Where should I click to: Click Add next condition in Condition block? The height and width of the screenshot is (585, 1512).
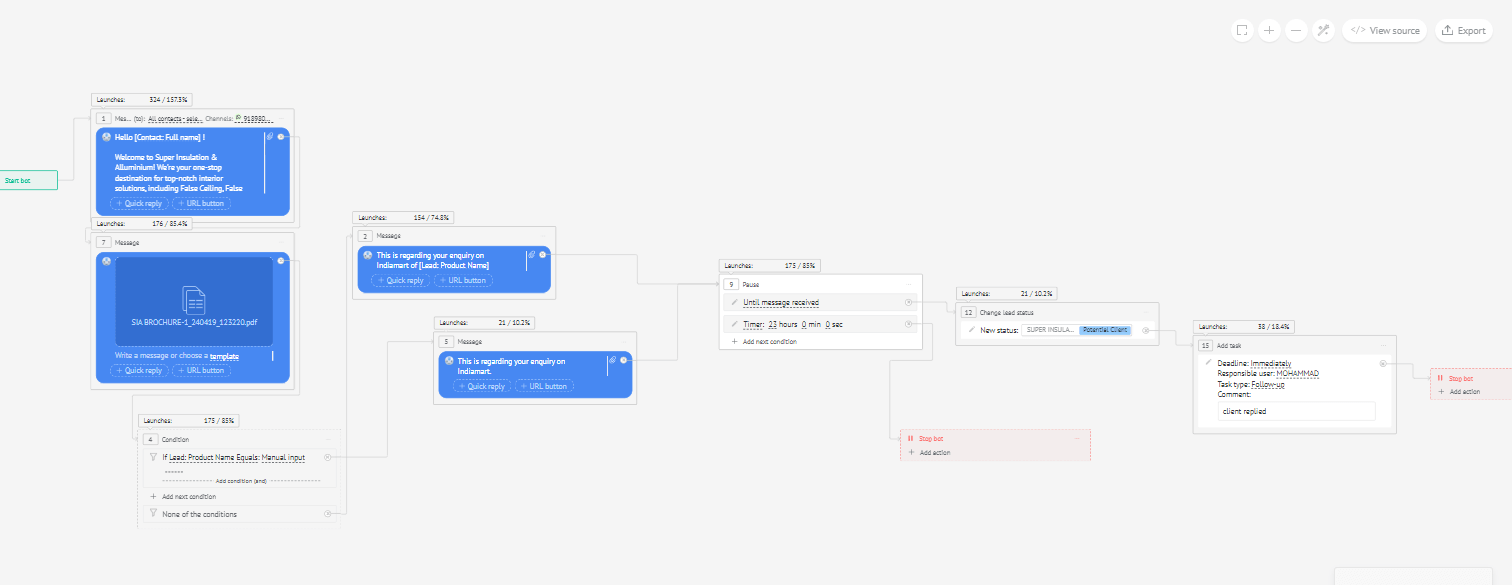tap(182, 496)
